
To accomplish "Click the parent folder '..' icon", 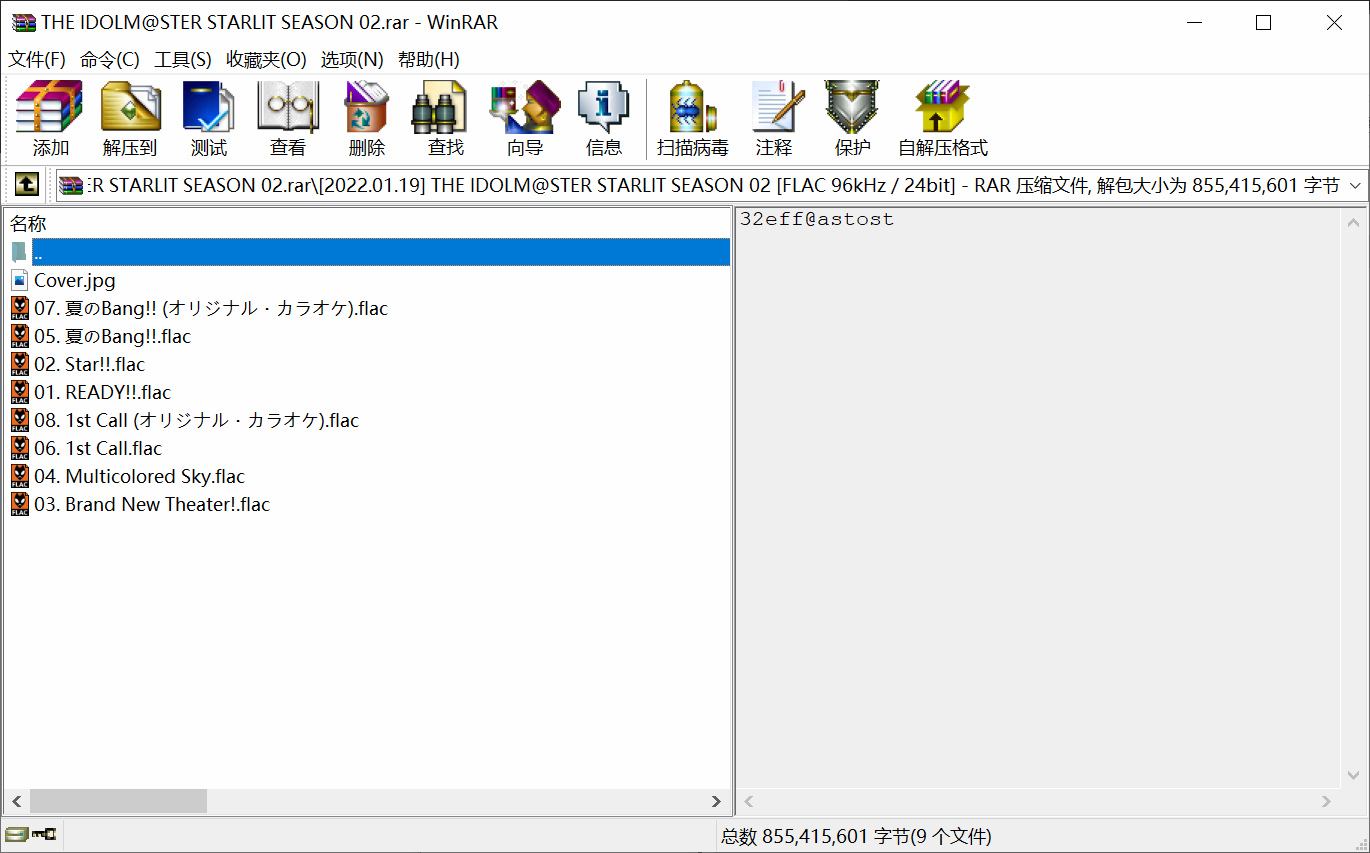I will (19, 252).
